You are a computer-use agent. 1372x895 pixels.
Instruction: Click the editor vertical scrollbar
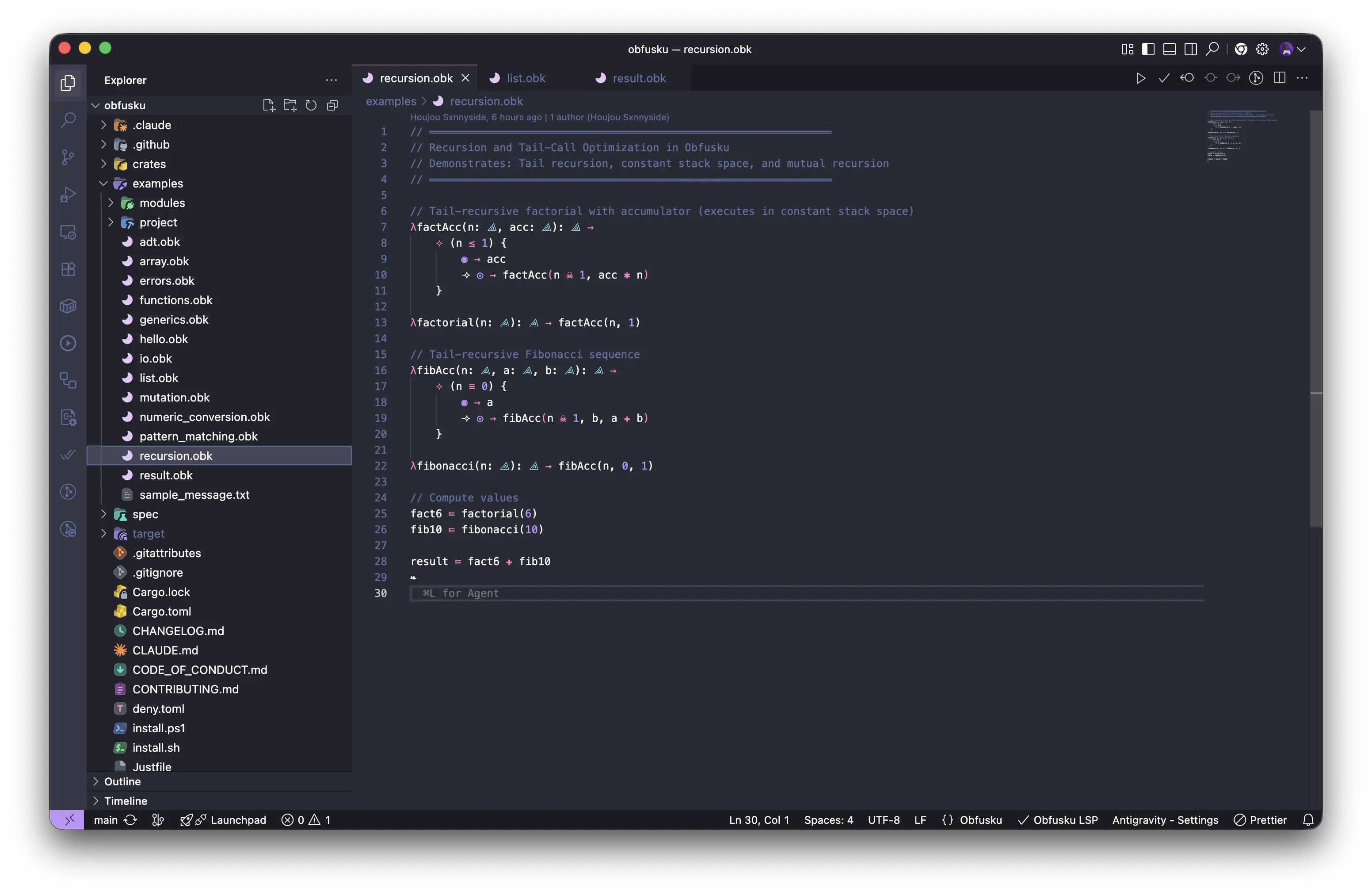[x=1316, y=318]
